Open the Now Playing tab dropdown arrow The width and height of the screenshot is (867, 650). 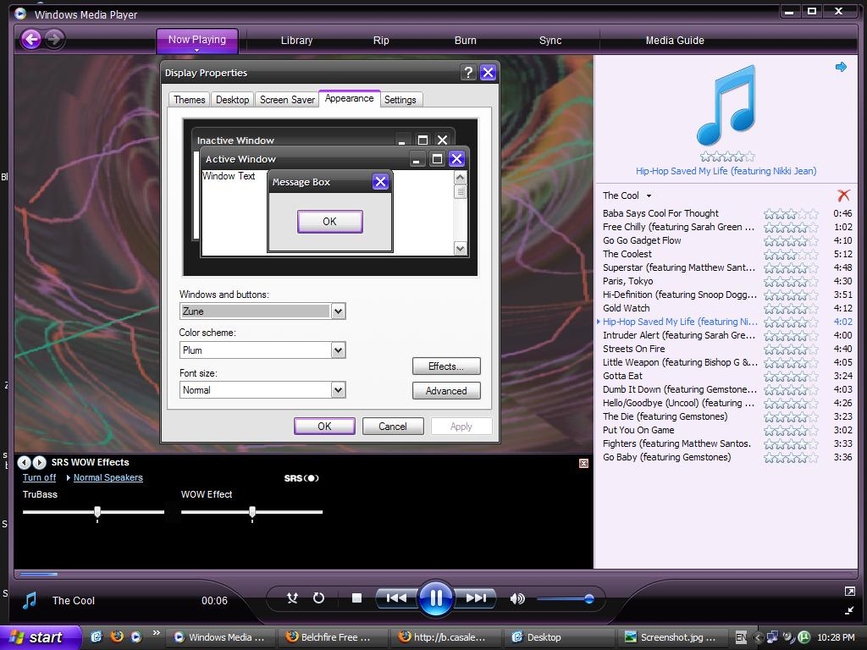(x=197, y=50)
